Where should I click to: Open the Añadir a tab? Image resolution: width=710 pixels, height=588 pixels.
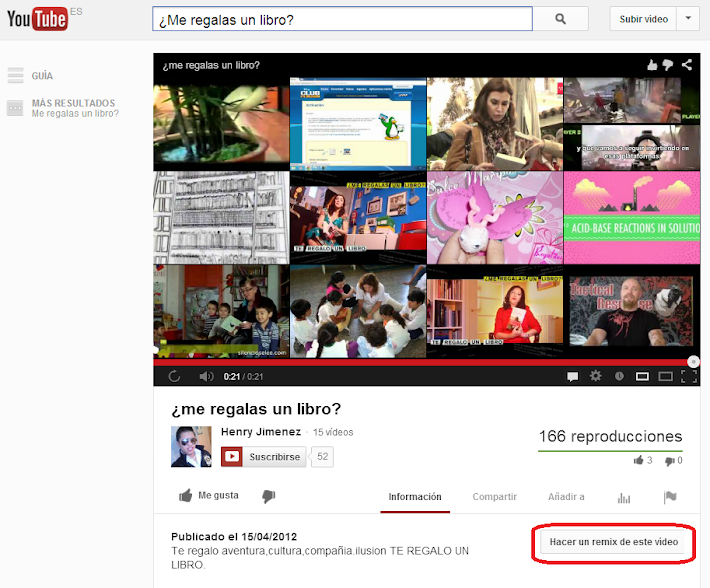(566, 496)
